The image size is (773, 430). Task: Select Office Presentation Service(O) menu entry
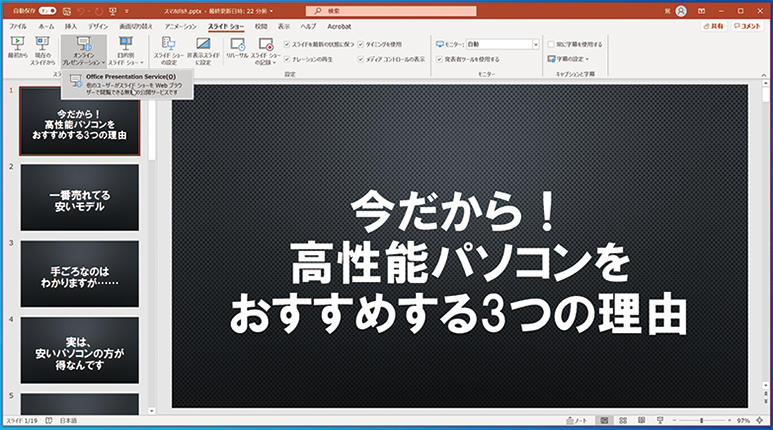click(x=127, y=84)
